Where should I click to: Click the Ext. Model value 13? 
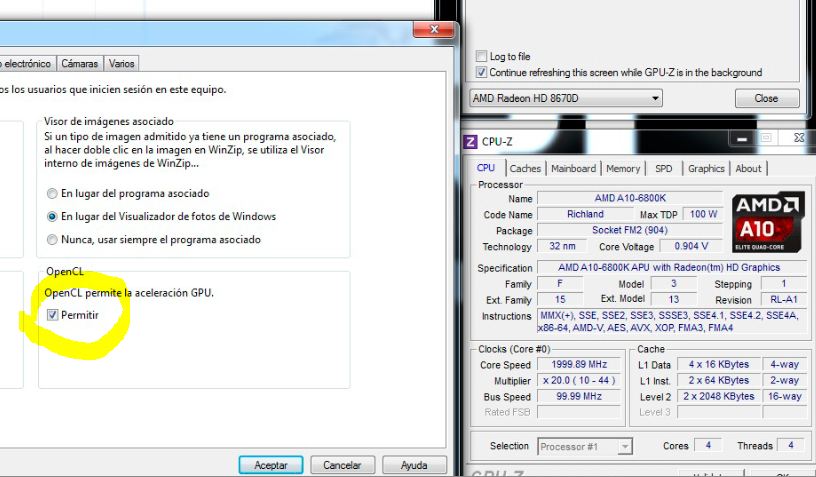pos(673,300)
